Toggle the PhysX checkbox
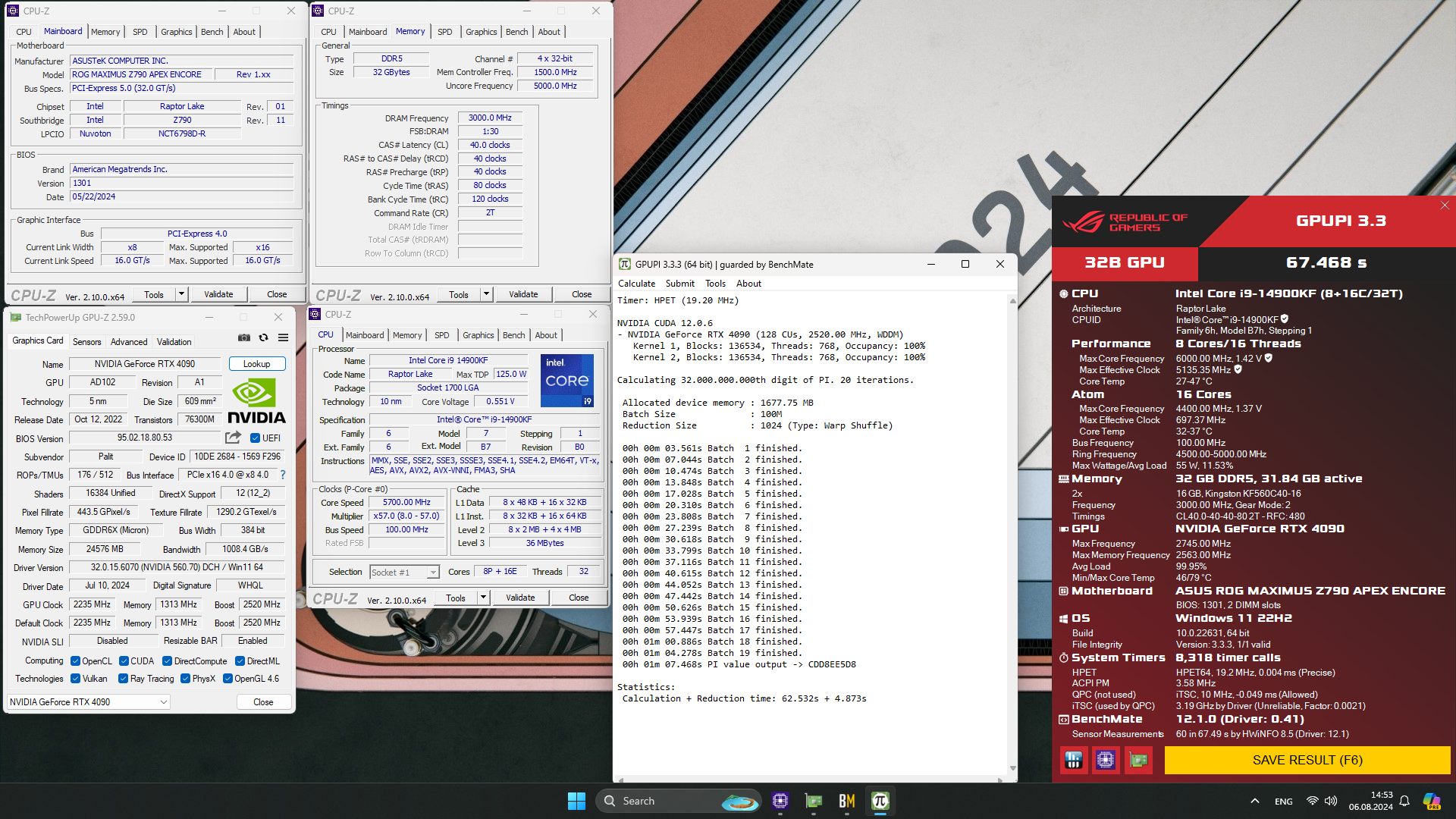The width and height of the screenshot is (1456, 819). (185, 678)
